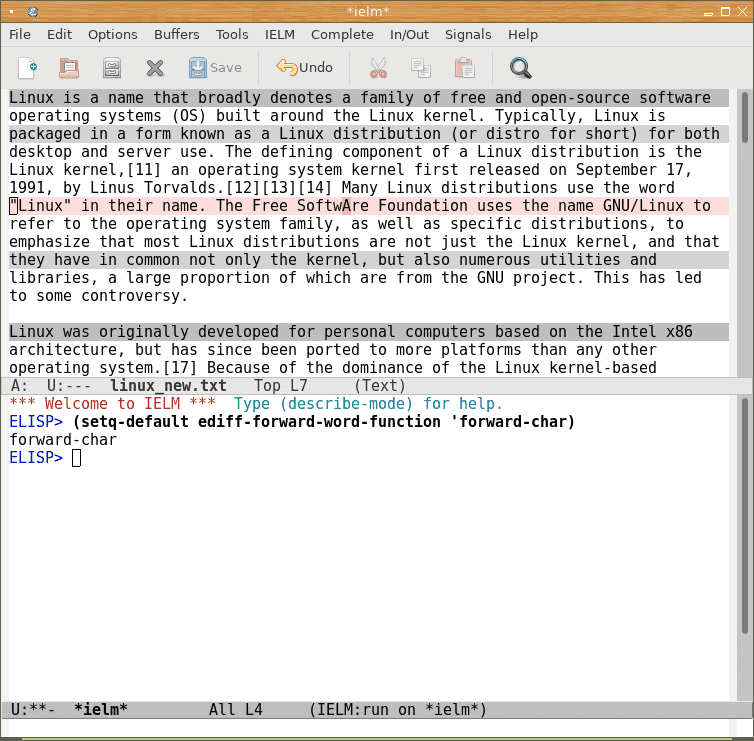Click the New file toolbar icon
The height and width of the screenshot is (741, 754).
27,68
